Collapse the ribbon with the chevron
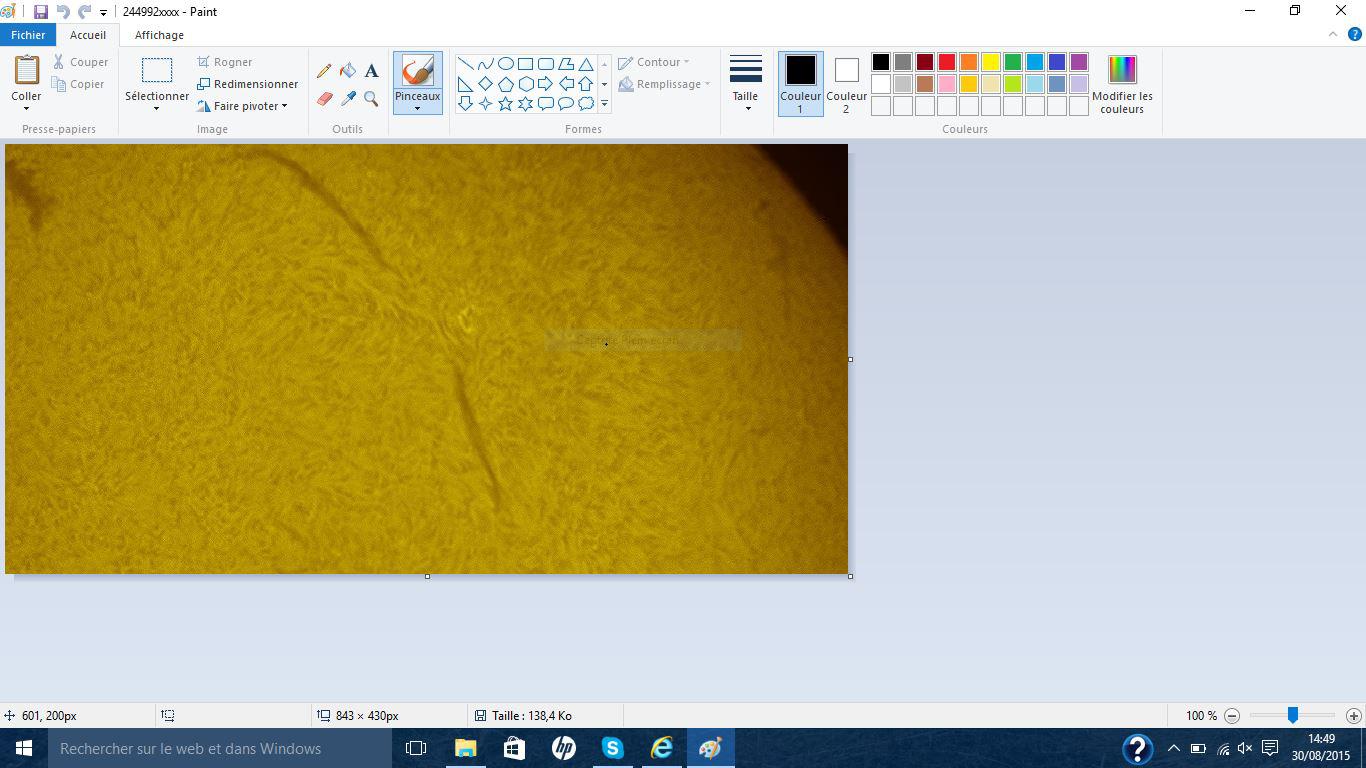This screenshot has width=1366, height=768. click(x=1333, y=34)
